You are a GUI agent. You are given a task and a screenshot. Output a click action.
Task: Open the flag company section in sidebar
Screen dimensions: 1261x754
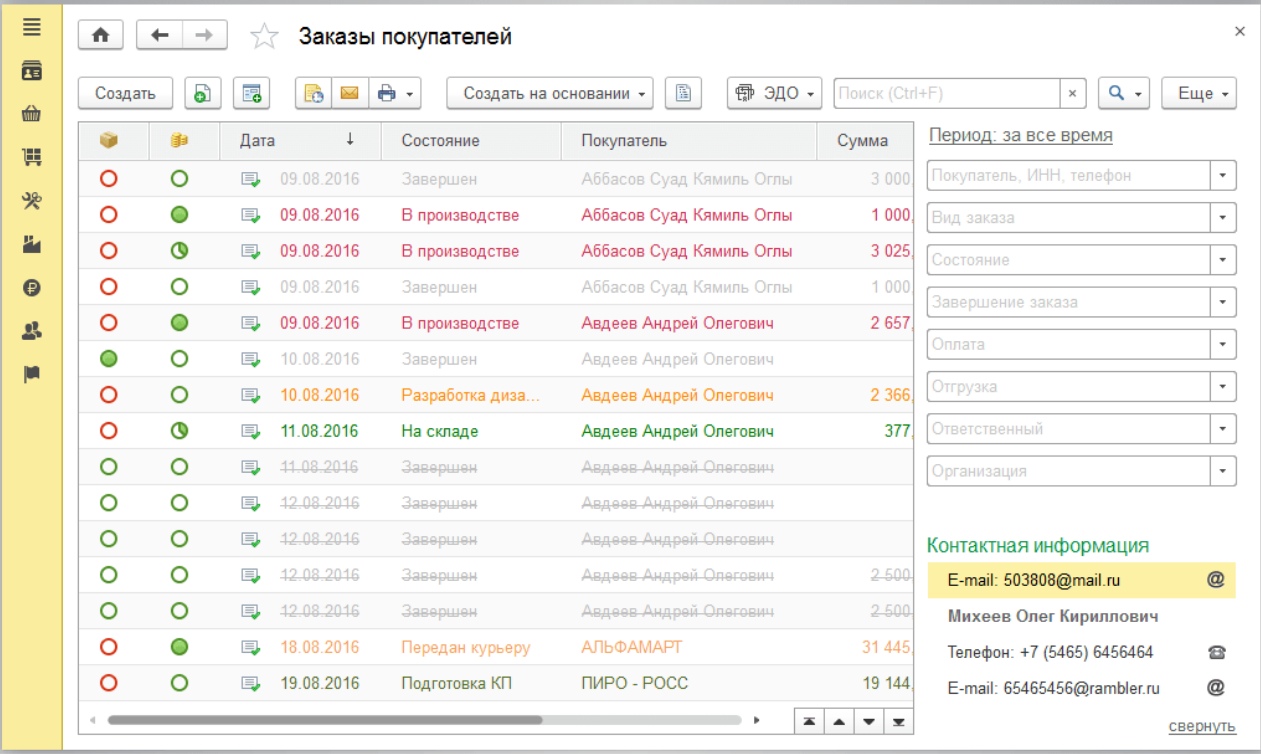coord(32,374)
